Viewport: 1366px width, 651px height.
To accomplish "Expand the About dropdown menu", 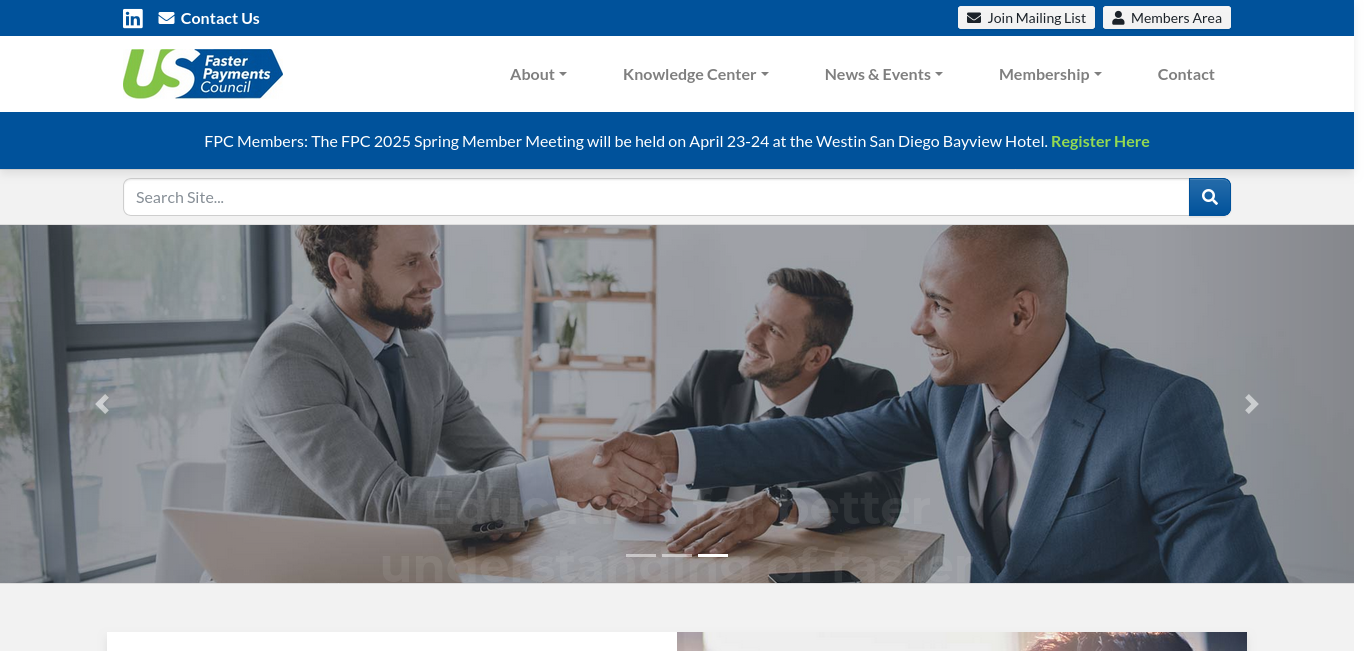I will [538, 74].
